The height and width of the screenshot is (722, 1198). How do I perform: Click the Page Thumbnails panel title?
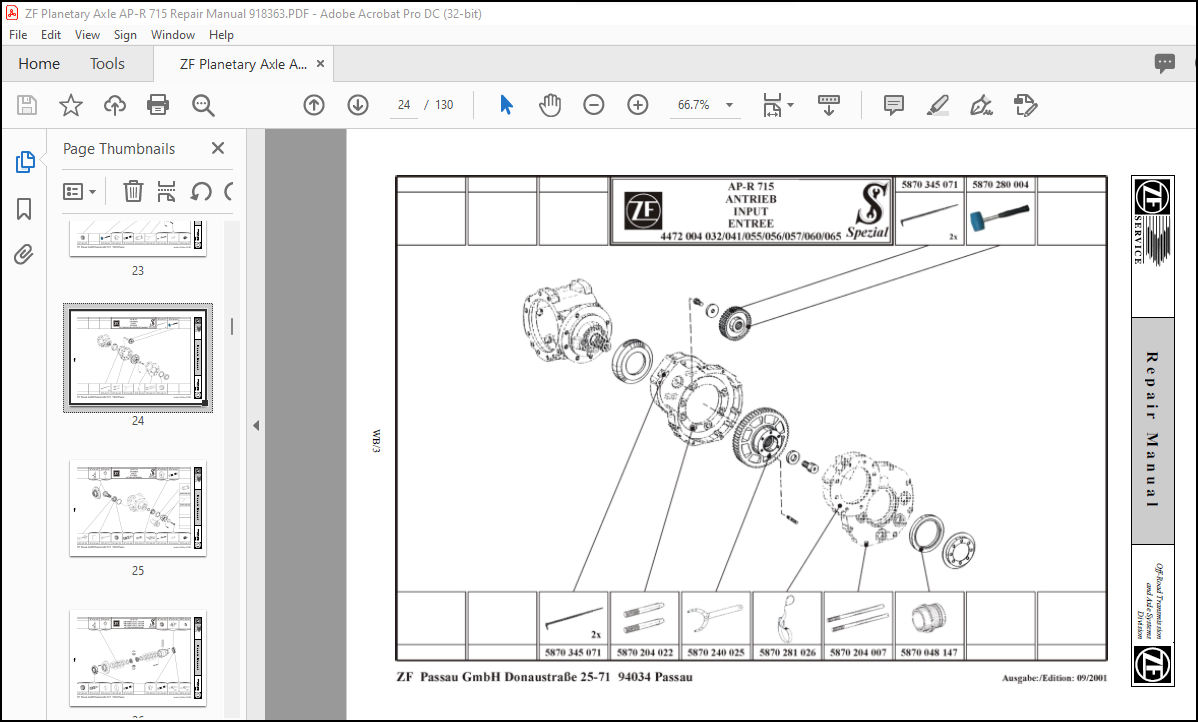[118, 149]
